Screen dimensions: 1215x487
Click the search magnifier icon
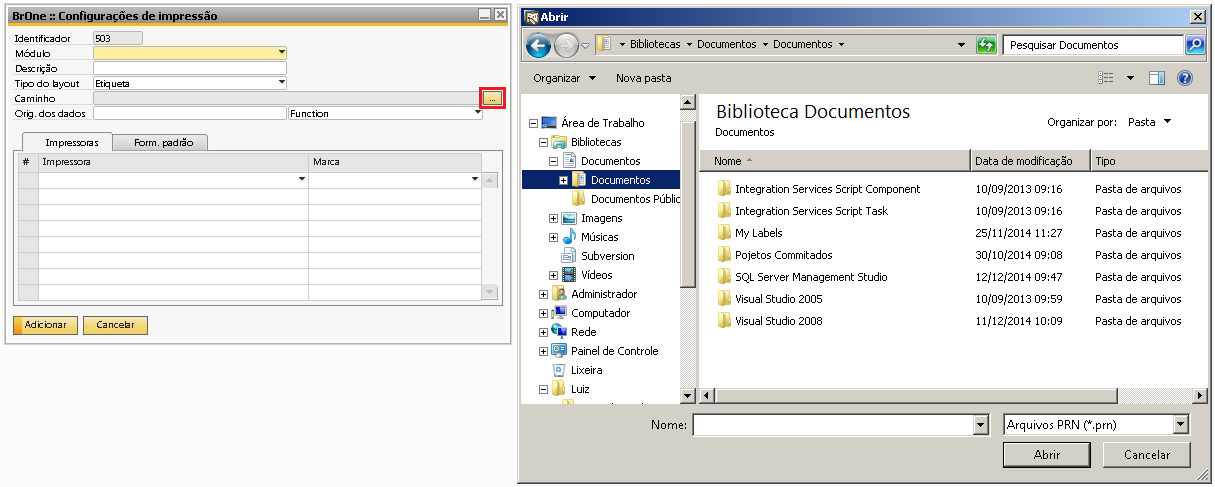click(x=1195, y=45)
